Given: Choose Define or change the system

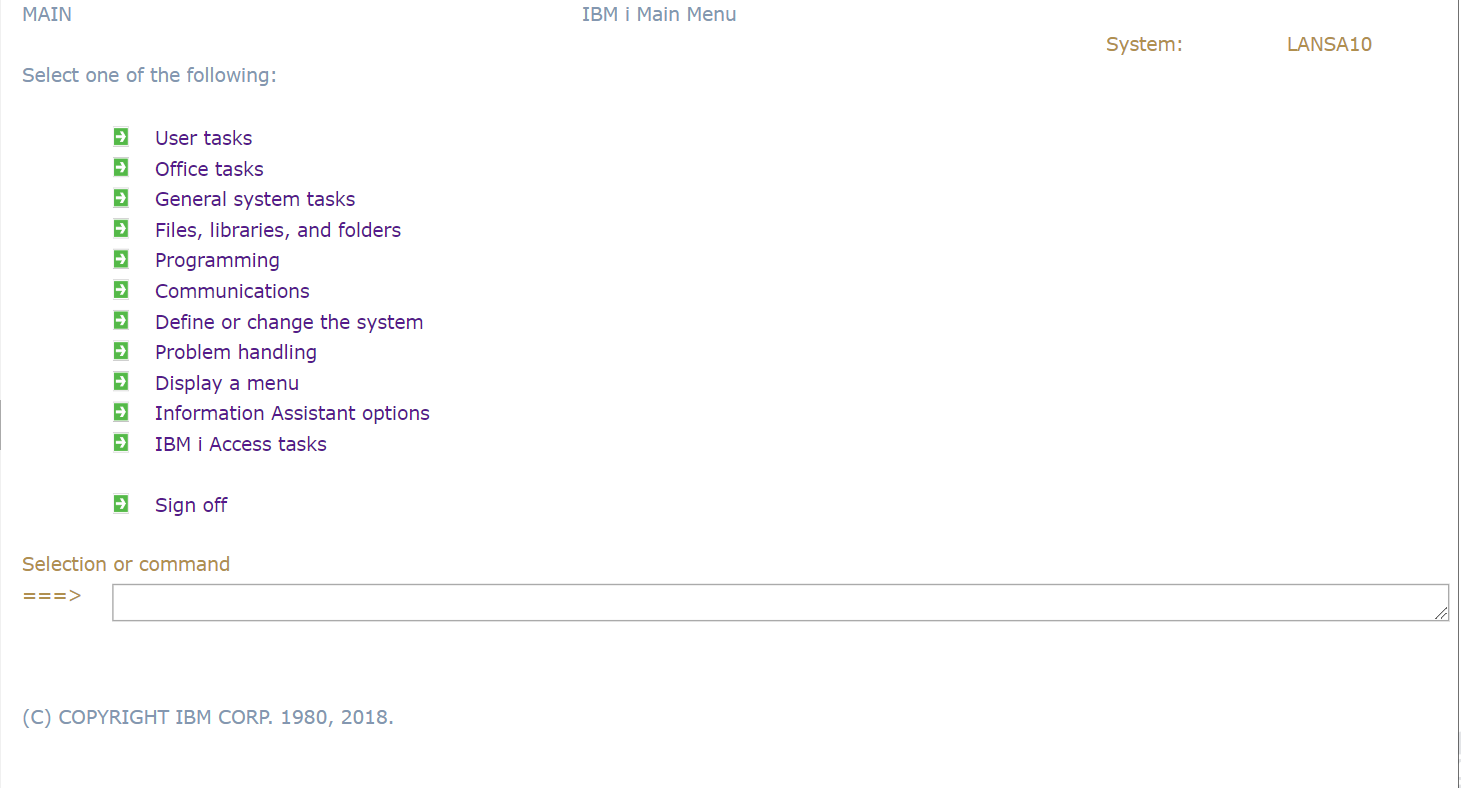Looking at the screenshot, I should pos(289,322).
